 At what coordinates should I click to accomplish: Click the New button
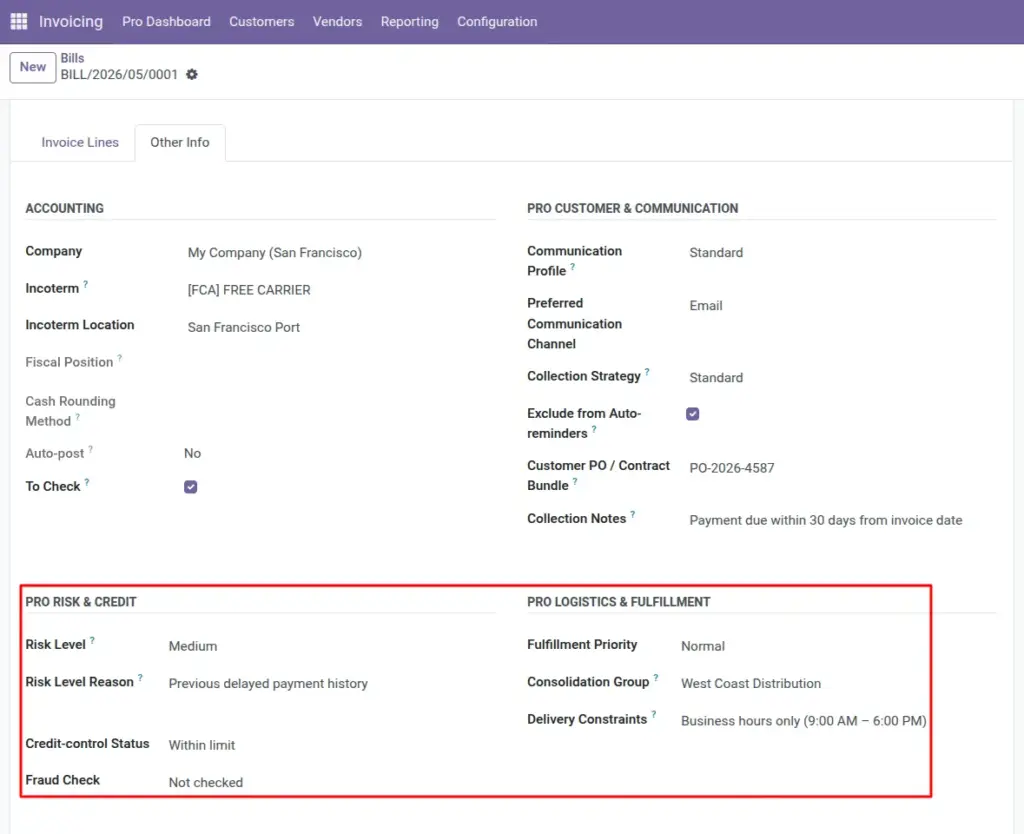tap(33, 67)
